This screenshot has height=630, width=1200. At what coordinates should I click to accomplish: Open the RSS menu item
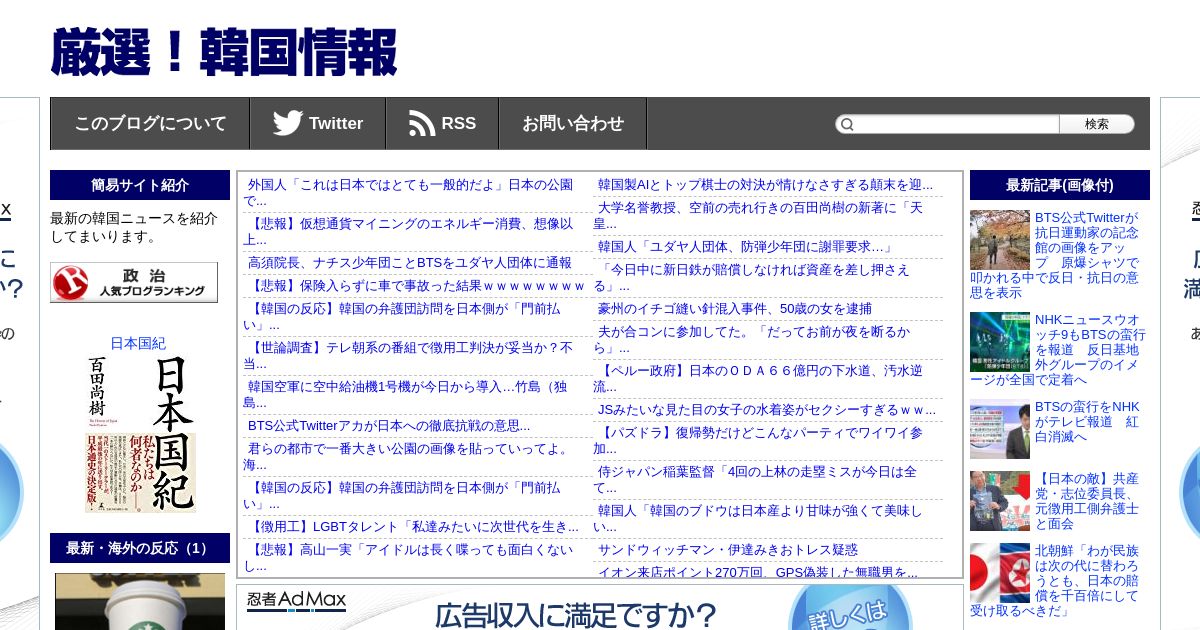tap(442, 123)
